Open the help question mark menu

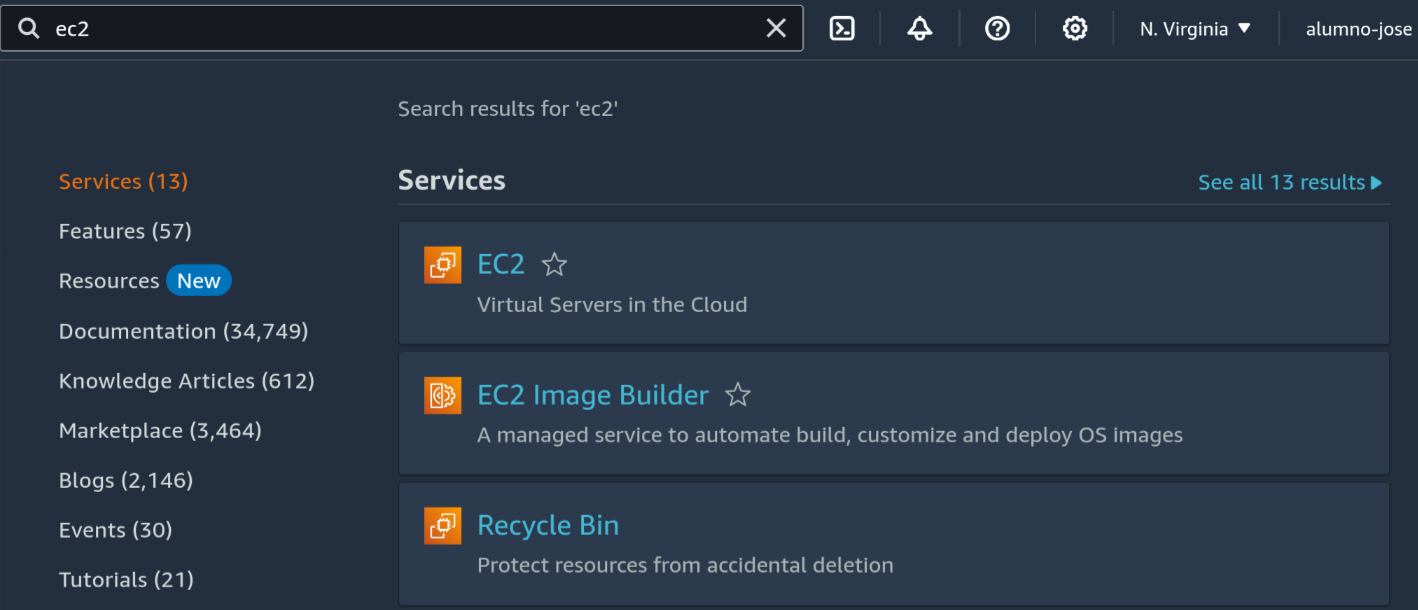(x=997, y=29)
